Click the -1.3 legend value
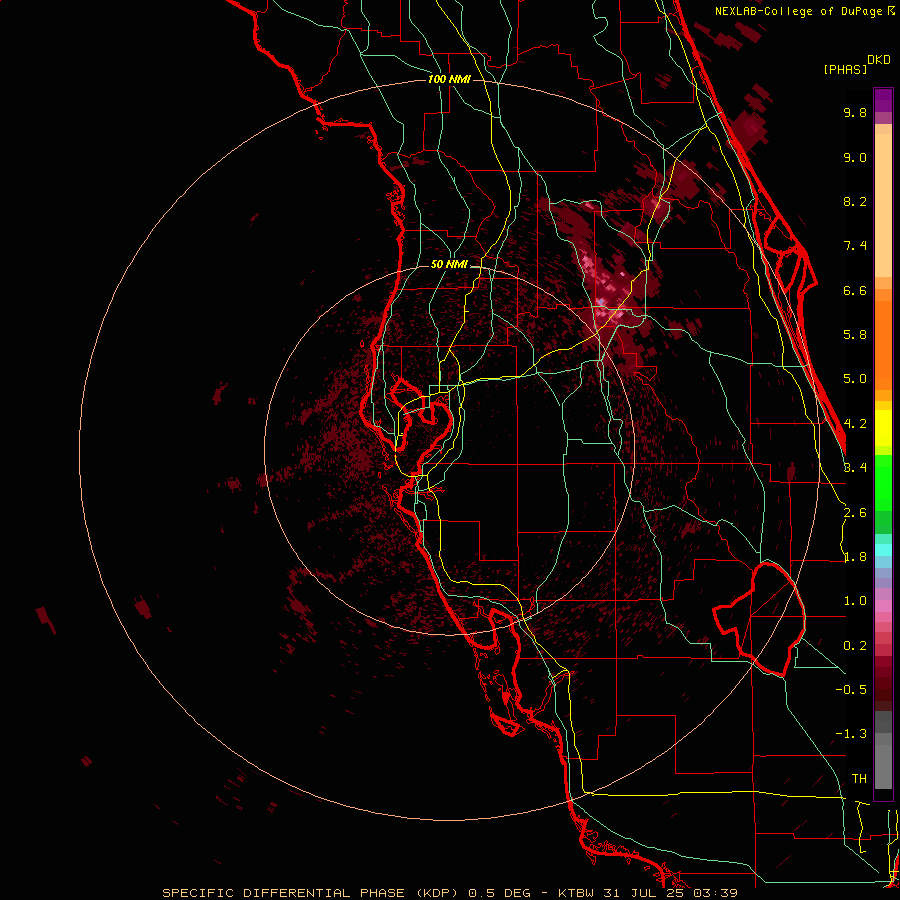Screen dimensions: 900x900 point(851,734)
